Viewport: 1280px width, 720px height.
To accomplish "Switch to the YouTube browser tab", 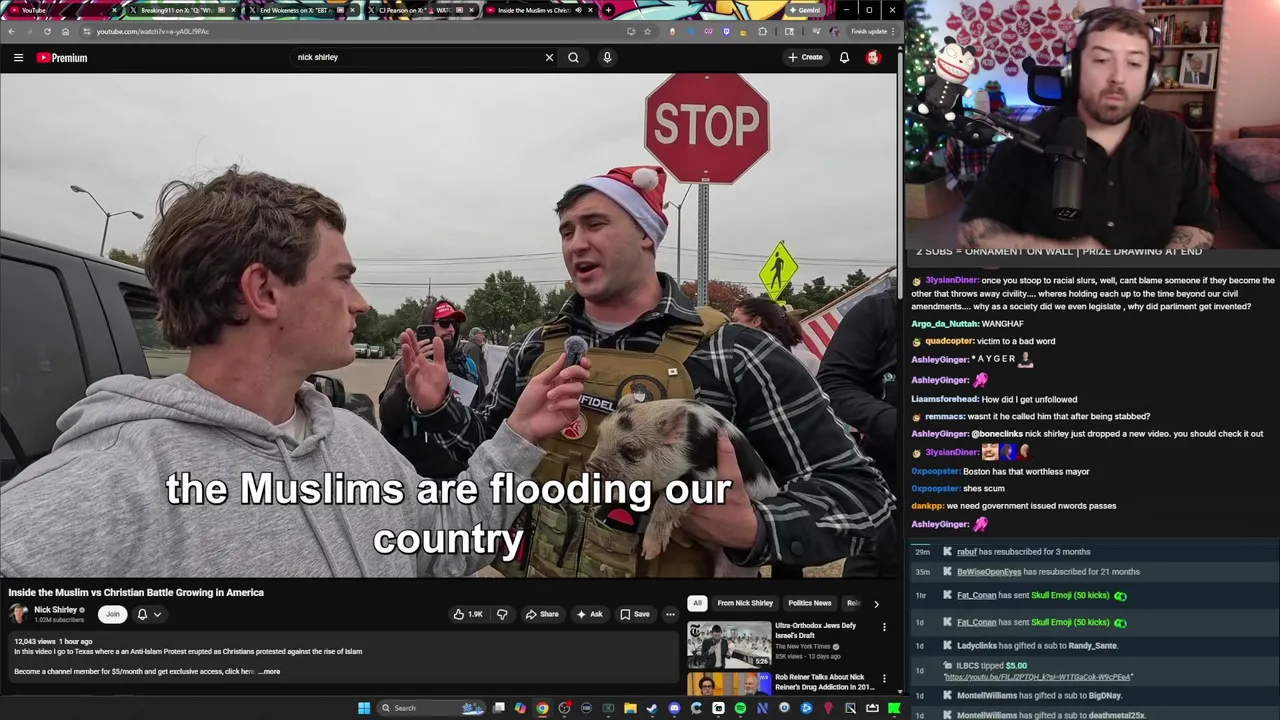I will coord(60,10).
